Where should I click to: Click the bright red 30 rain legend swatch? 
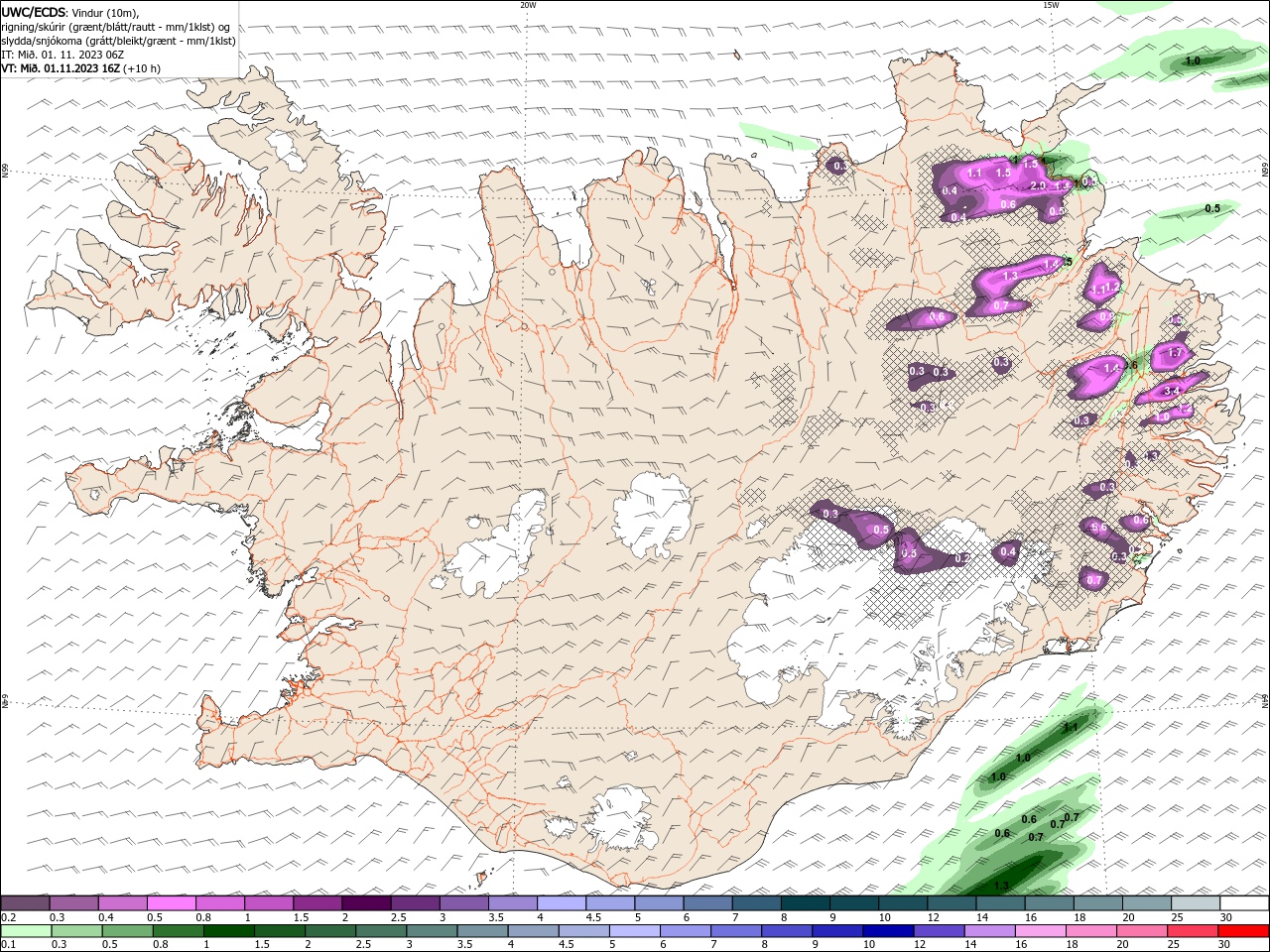coord(1244,931)
